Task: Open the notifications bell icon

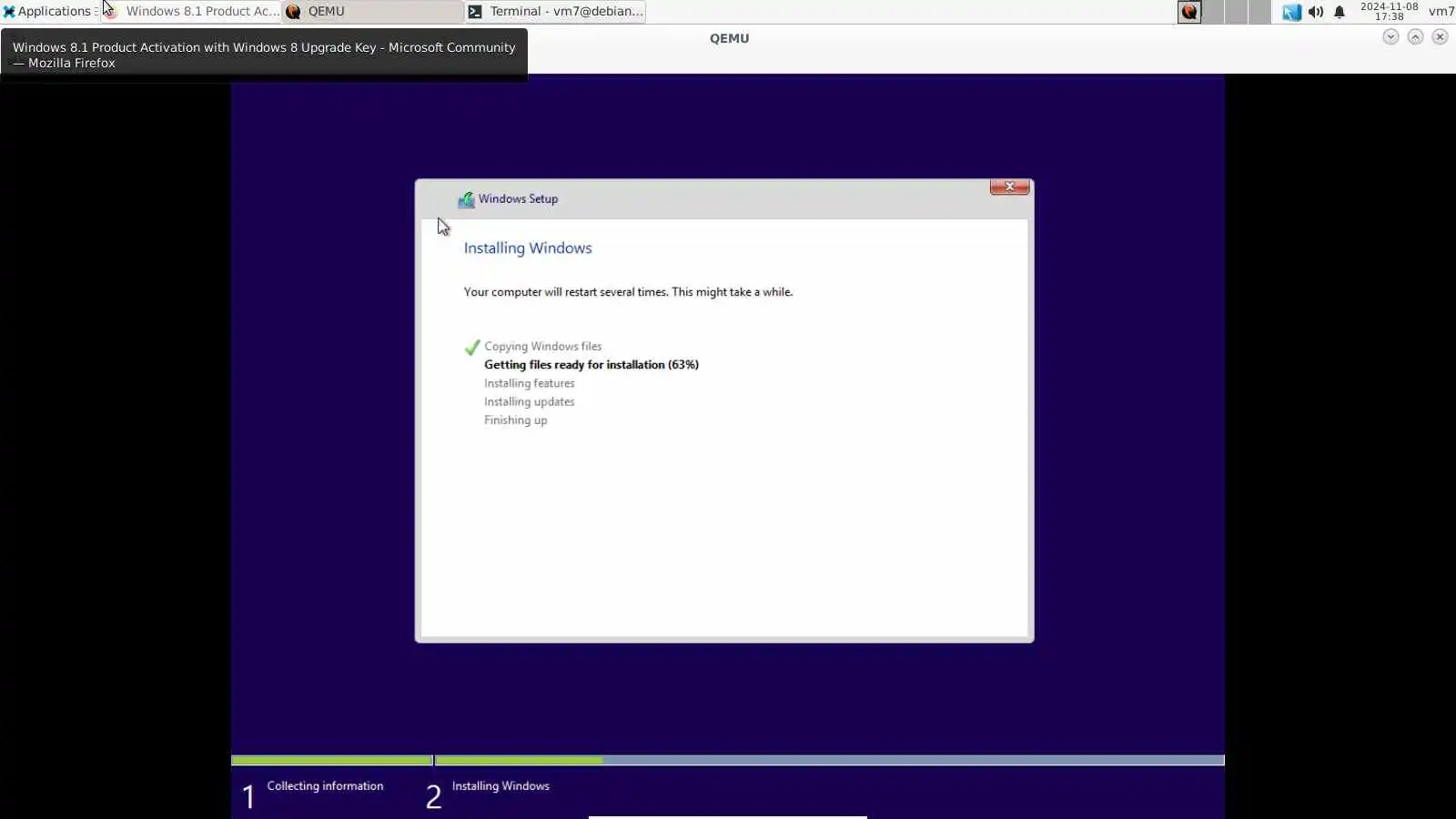Action: (1340, 12)
